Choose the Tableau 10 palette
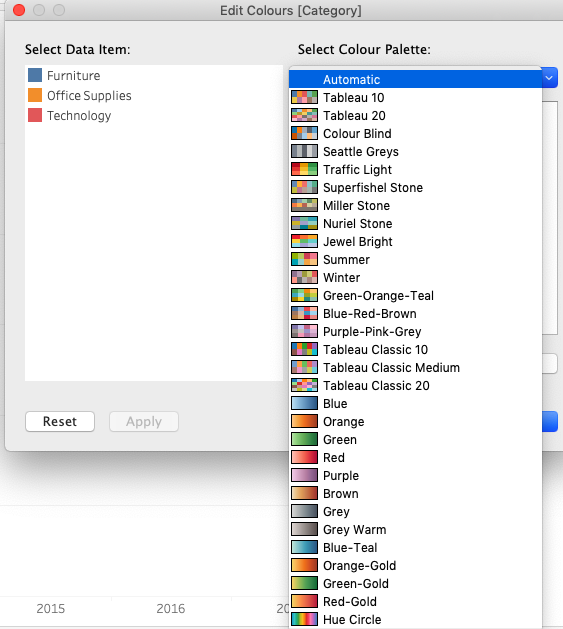The height and width of the screenshot is (629, 563). click(415, 97)
